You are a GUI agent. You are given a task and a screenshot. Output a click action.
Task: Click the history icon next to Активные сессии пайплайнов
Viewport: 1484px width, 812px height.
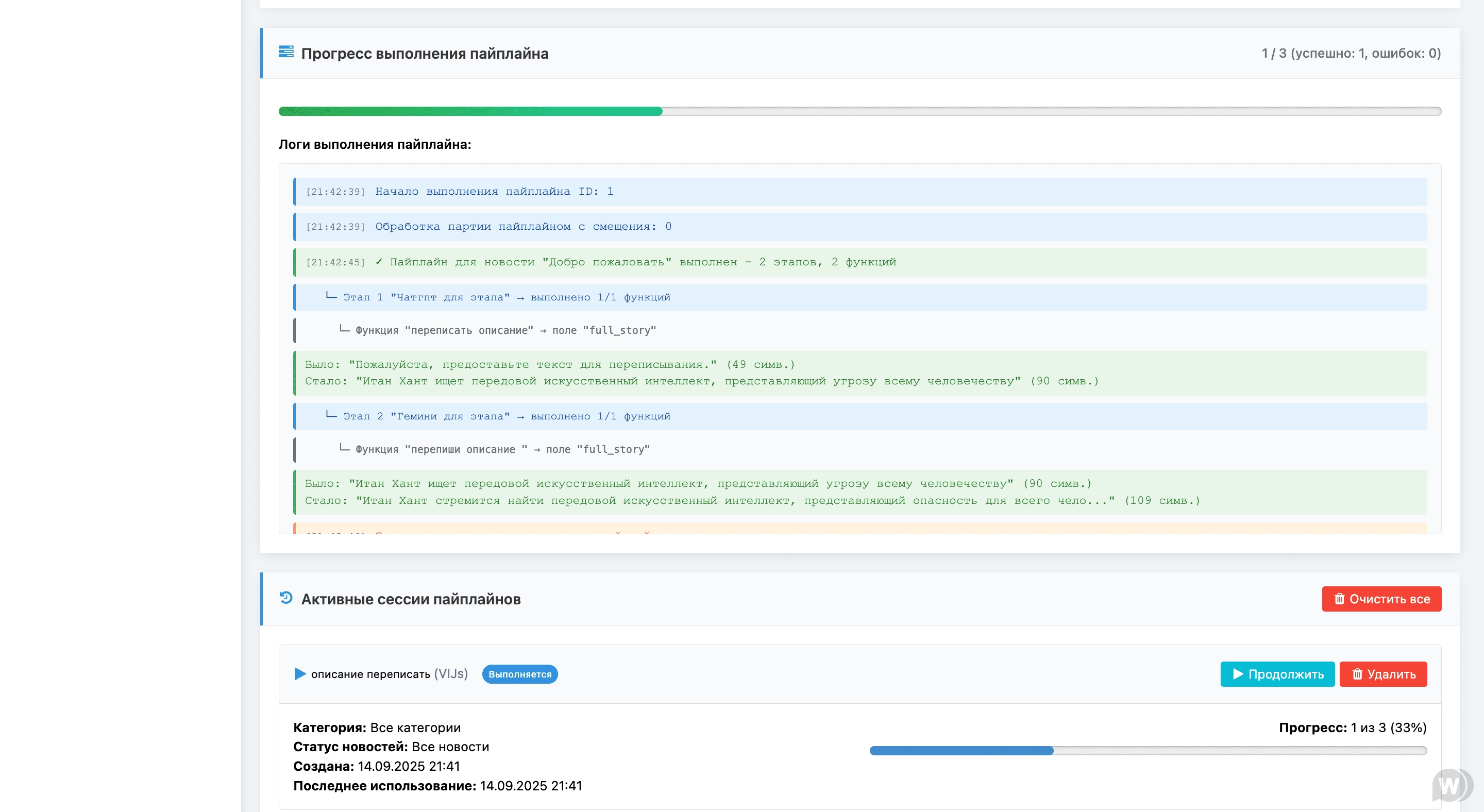286,598
